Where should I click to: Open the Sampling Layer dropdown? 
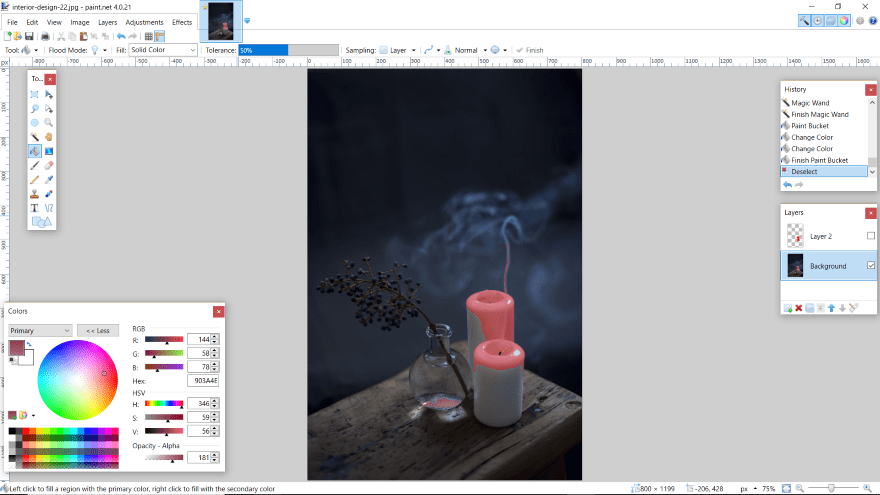pos(397,50)
